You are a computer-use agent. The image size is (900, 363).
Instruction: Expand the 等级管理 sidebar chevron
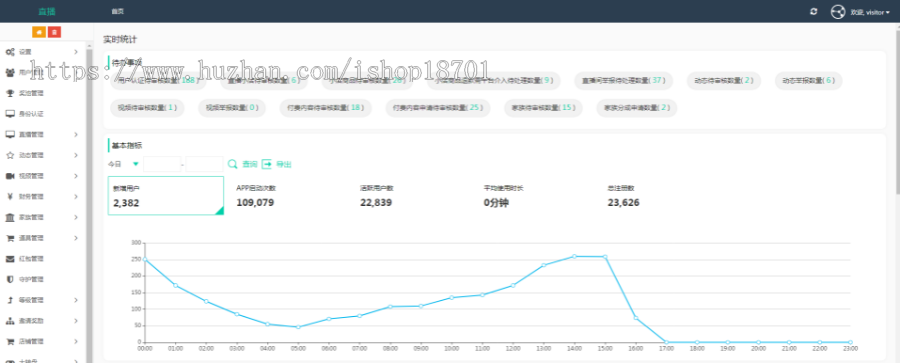76,300
